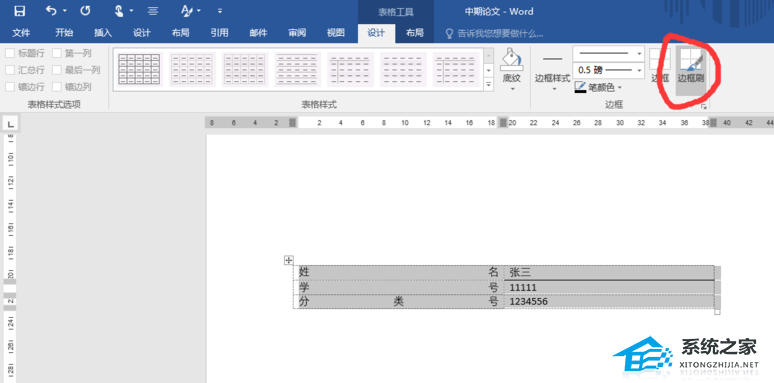The height and width of the screenshot is (383, 774).
Task: Click the 姓名 label cell
Action: pyautogui.click(x=398, y=272)
